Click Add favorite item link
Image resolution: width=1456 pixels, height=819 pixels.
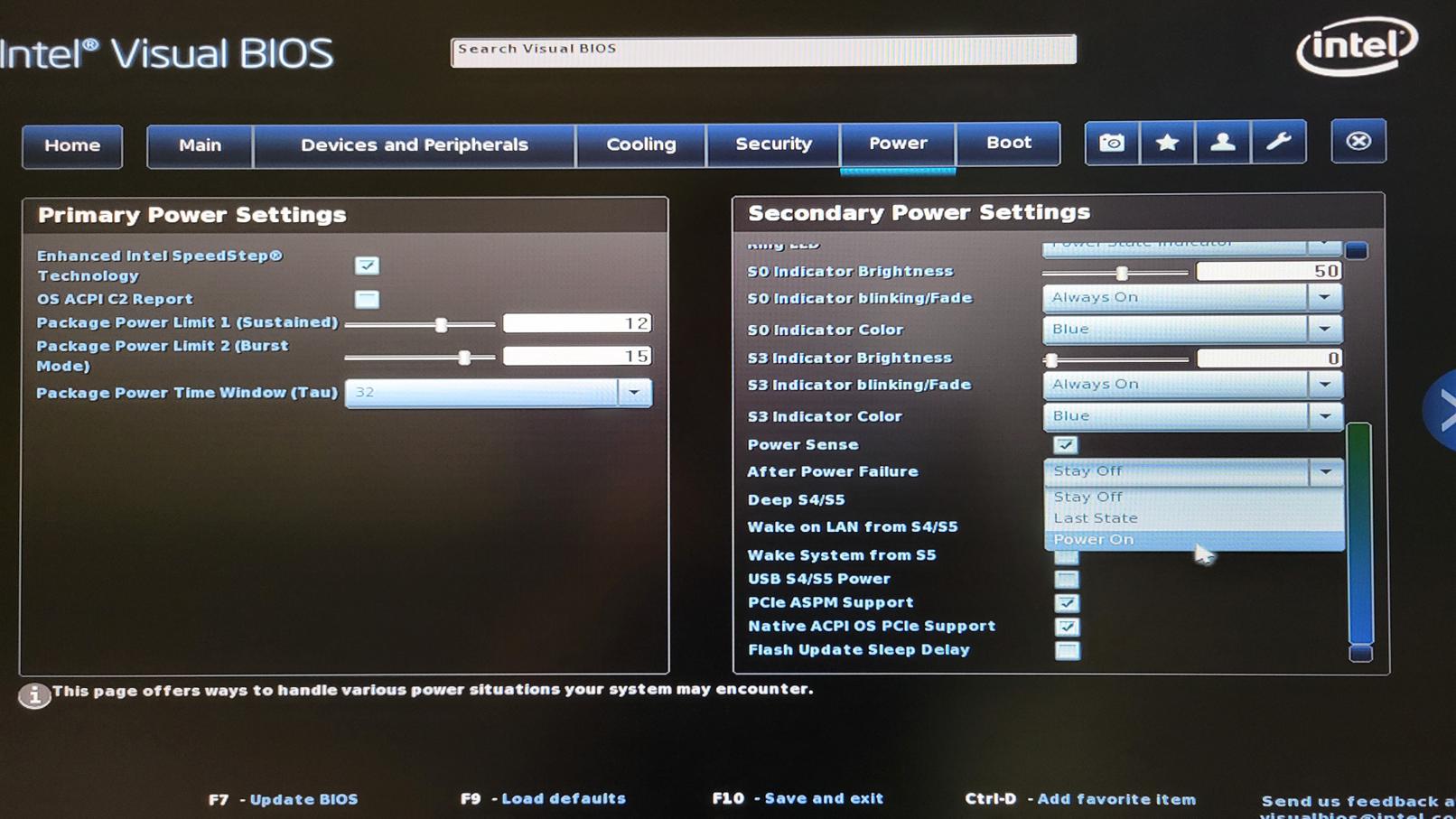point(1116,799)
